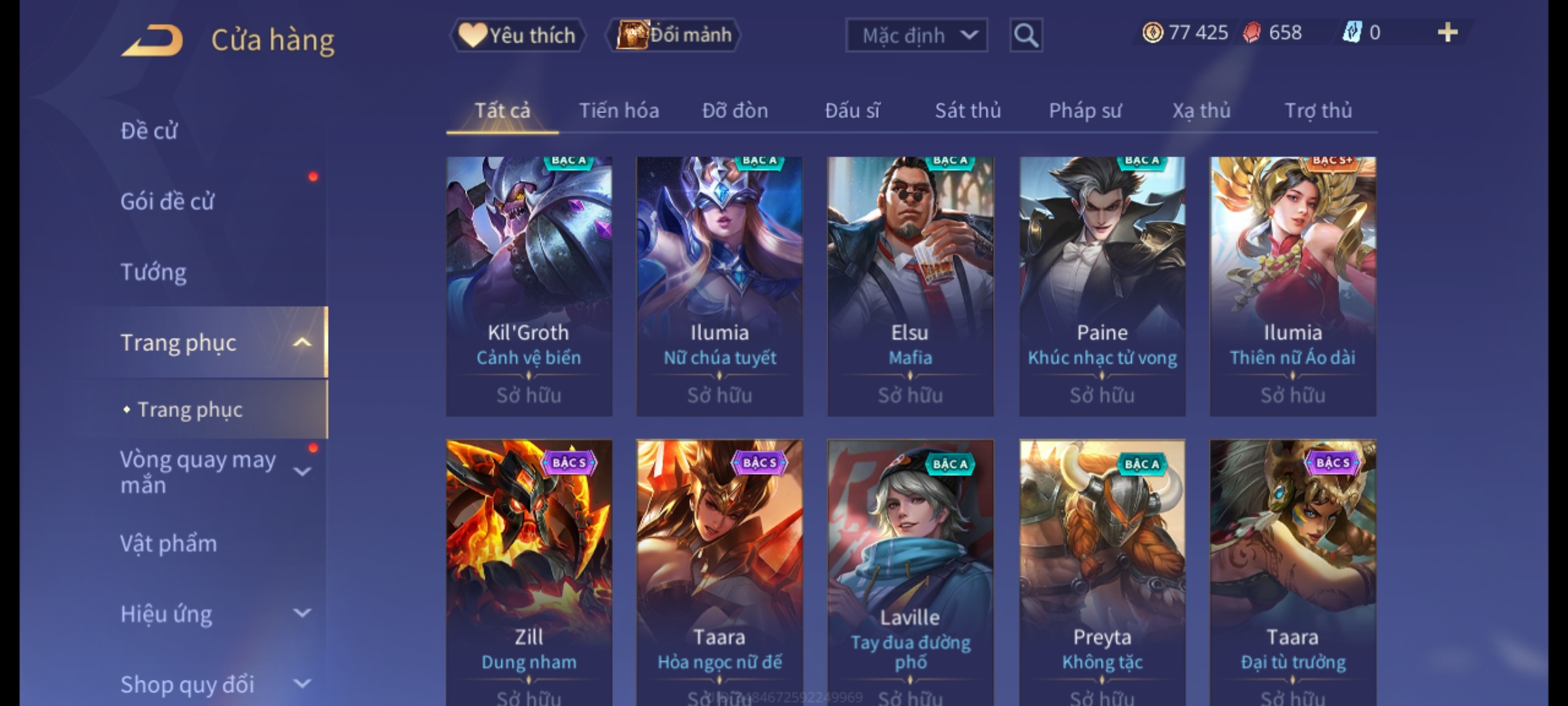This screenshot has height=706, width=1568.
Task: Switch to the Sát thủ tab
Action: pyautogui.click(x=968, y=110)
